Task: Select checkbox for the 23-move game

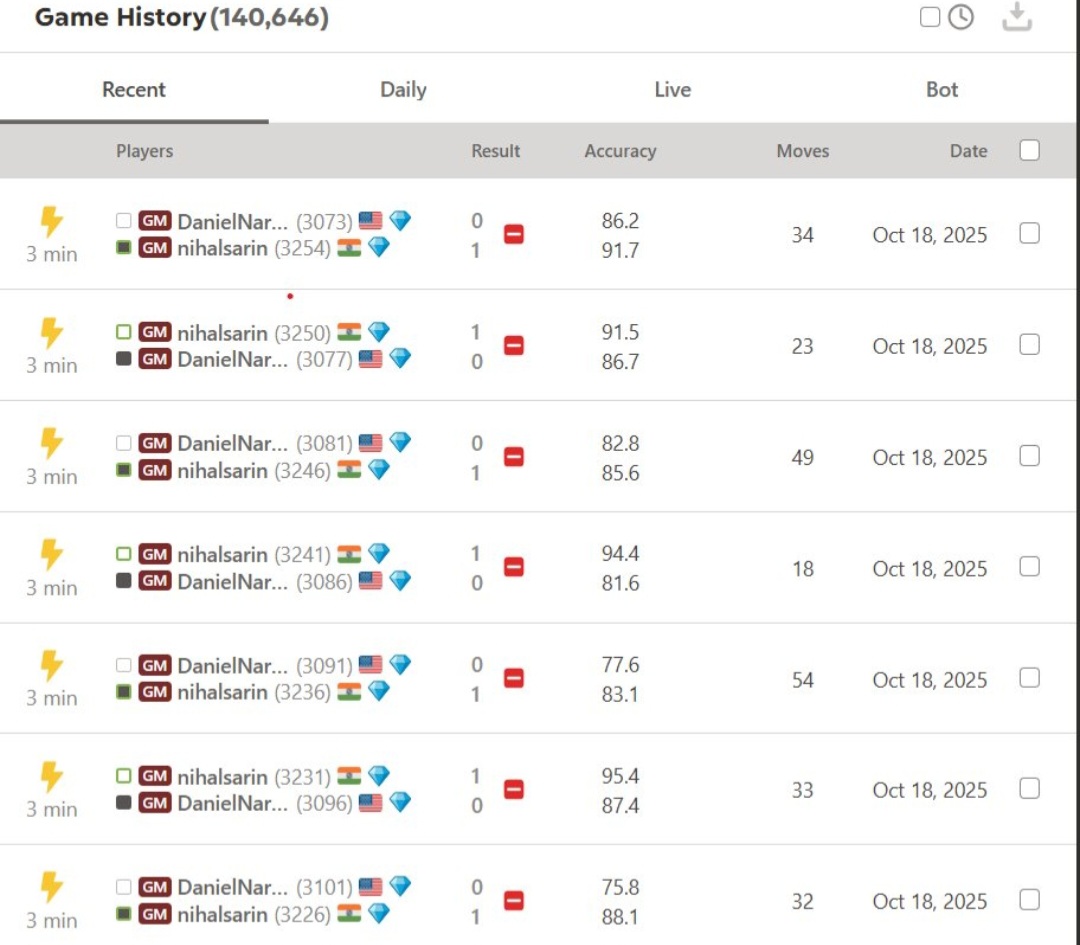Action: point(1029,344)
